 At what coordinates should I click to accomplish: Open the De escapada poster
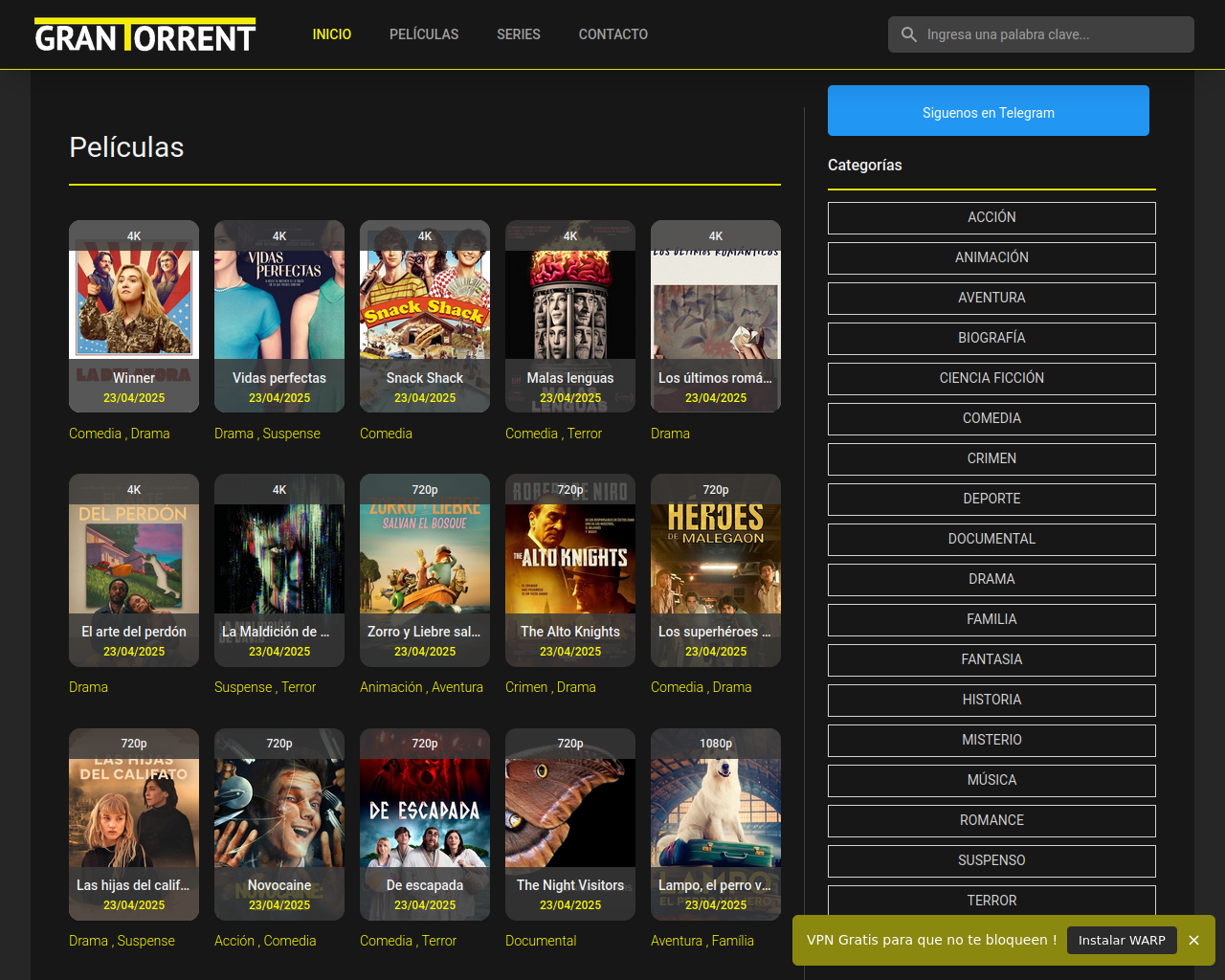coord(425,824)
